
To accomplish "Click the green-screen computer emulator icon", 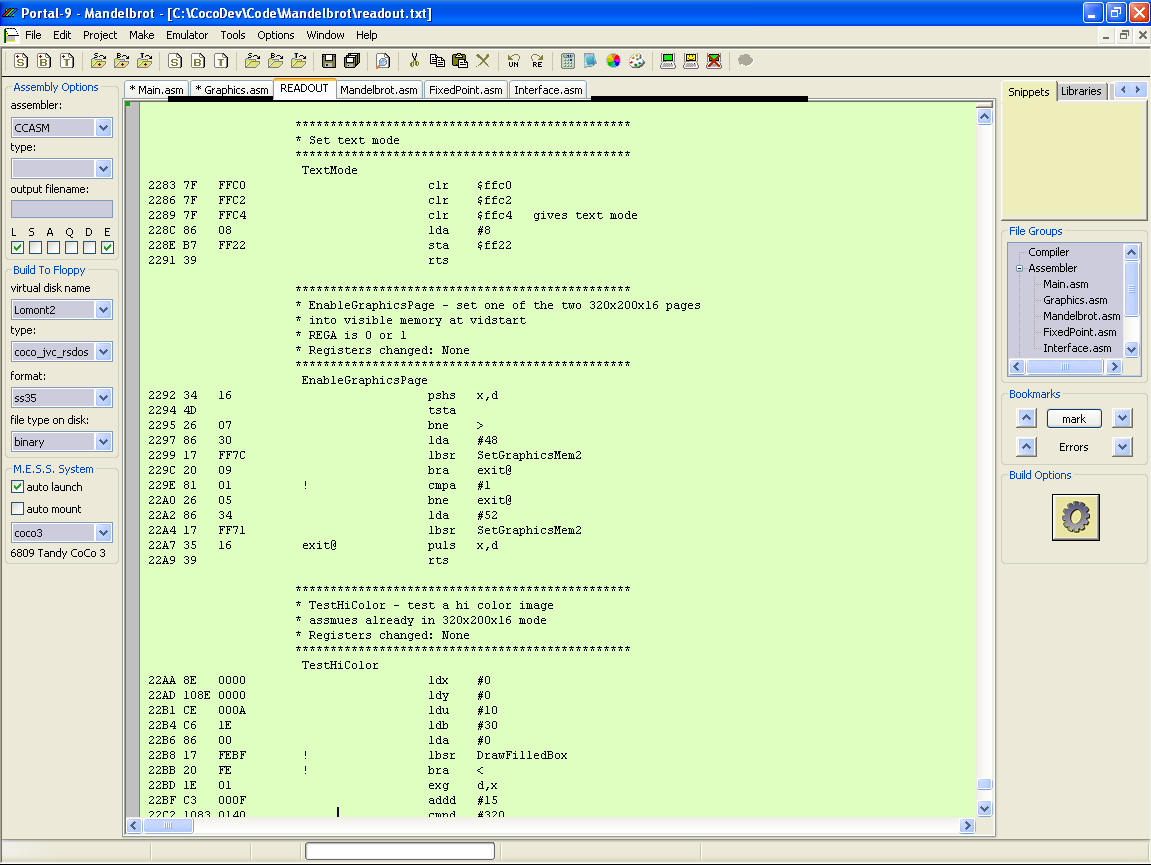I will click(x=667, y=61).
